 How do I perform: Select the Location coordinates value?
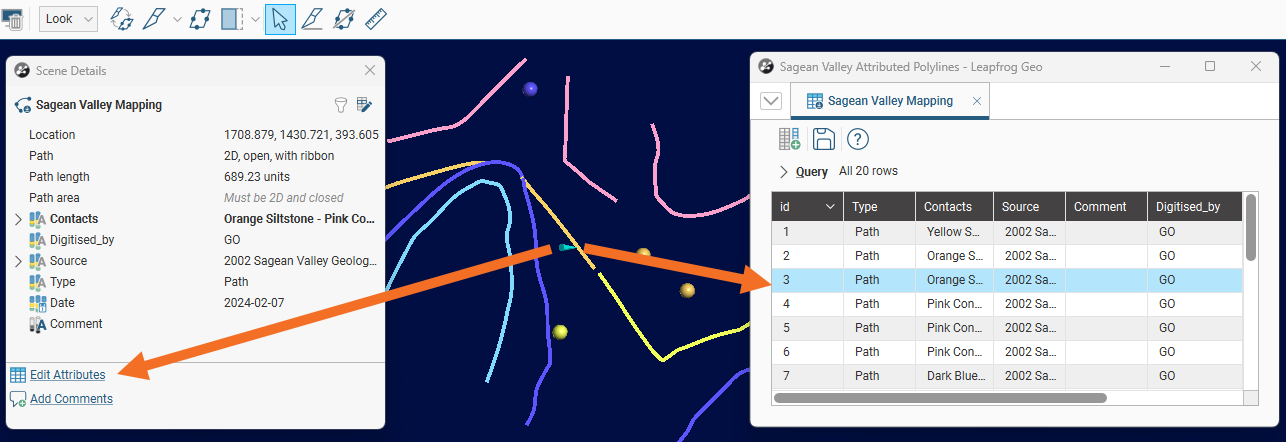tap(301, 135)
